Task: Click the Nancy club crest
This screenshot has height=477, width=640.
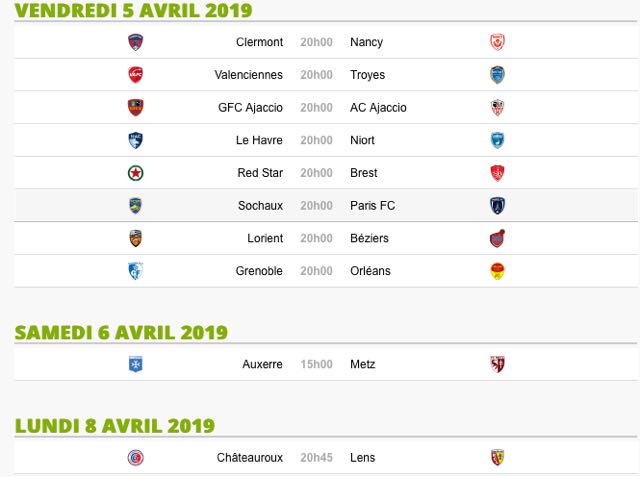Action: (497, 42)
